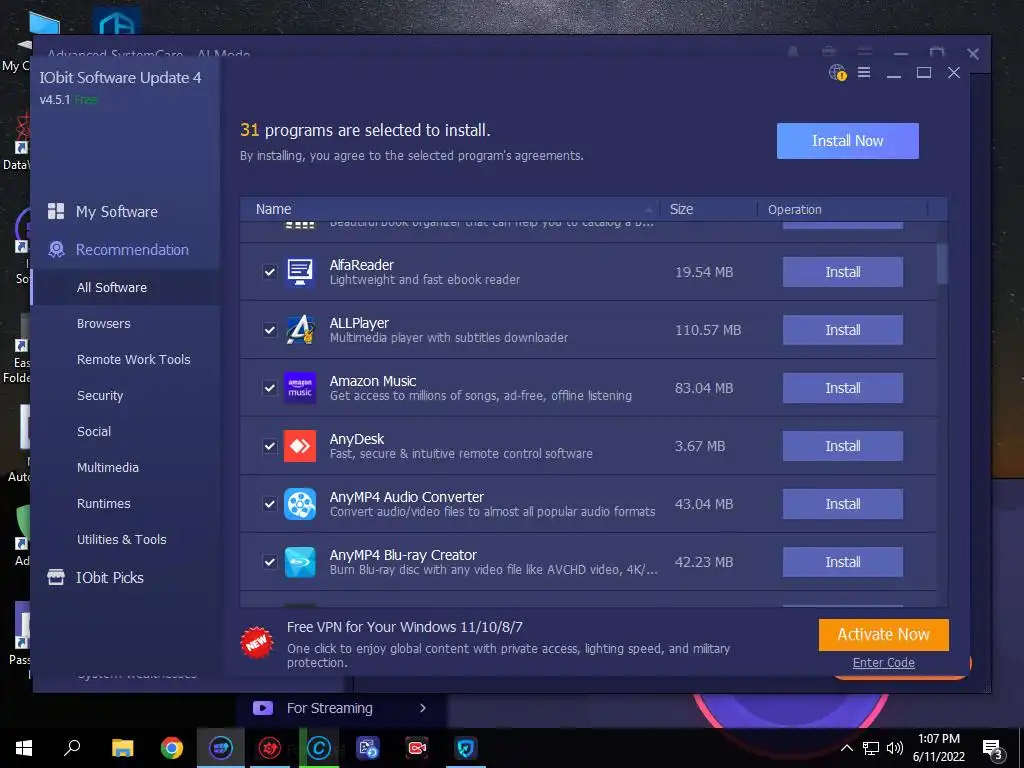Click the blue C taskbar icon
The image size is (1024, 768).
pyautogui.click(x=319, y=748)
